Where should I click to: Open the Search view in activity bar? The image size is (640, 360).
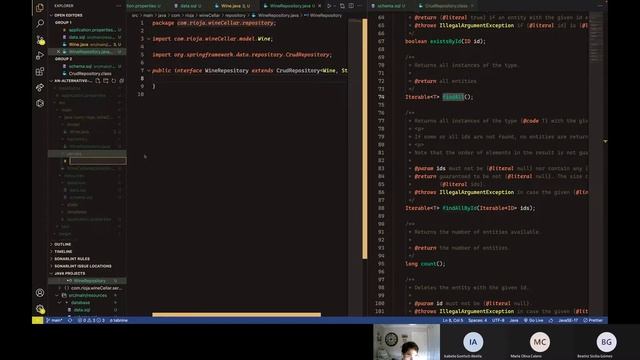click(x=40, y=24)
